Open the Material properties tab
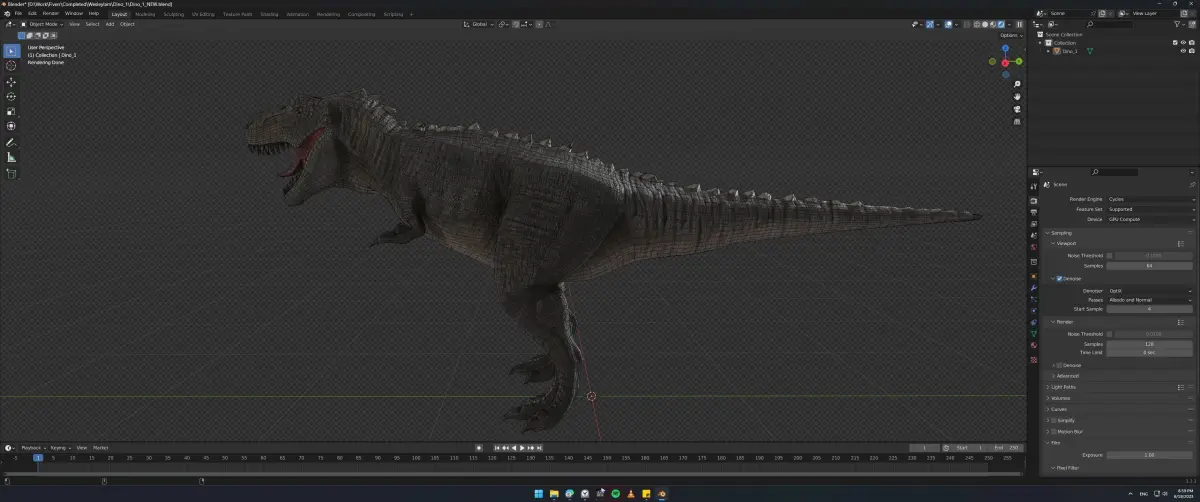Screen dimensions: 1200x502 pos(1034,345)
